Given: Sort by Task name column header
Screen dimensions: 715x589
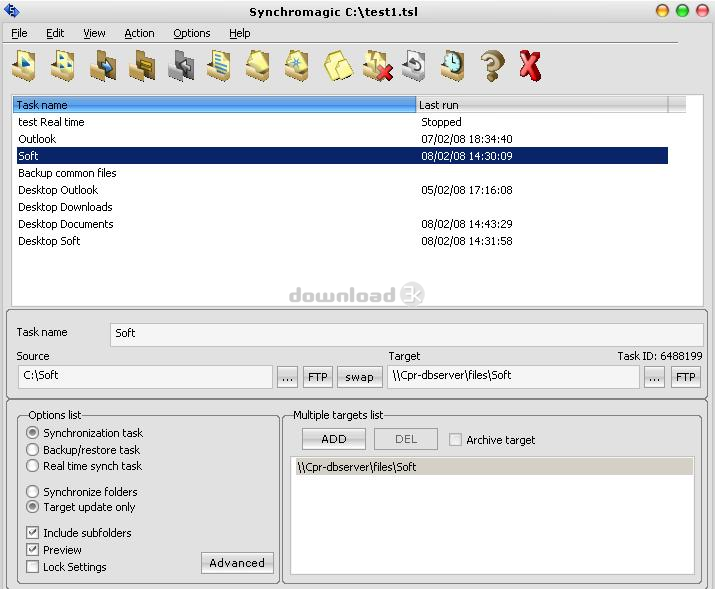Looking at the screenshot, I should pos(214,105).
